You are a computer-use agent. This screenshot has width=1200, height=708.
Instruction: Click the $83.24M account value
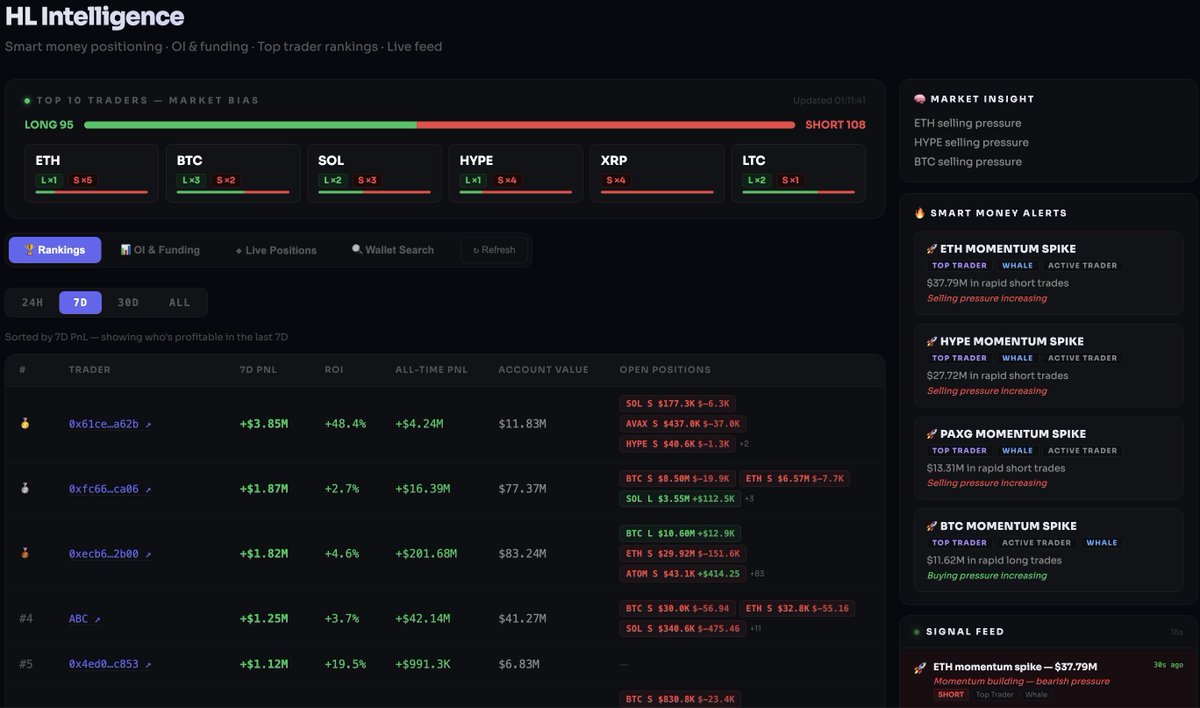pyautogui.click(x=523, y=554)
